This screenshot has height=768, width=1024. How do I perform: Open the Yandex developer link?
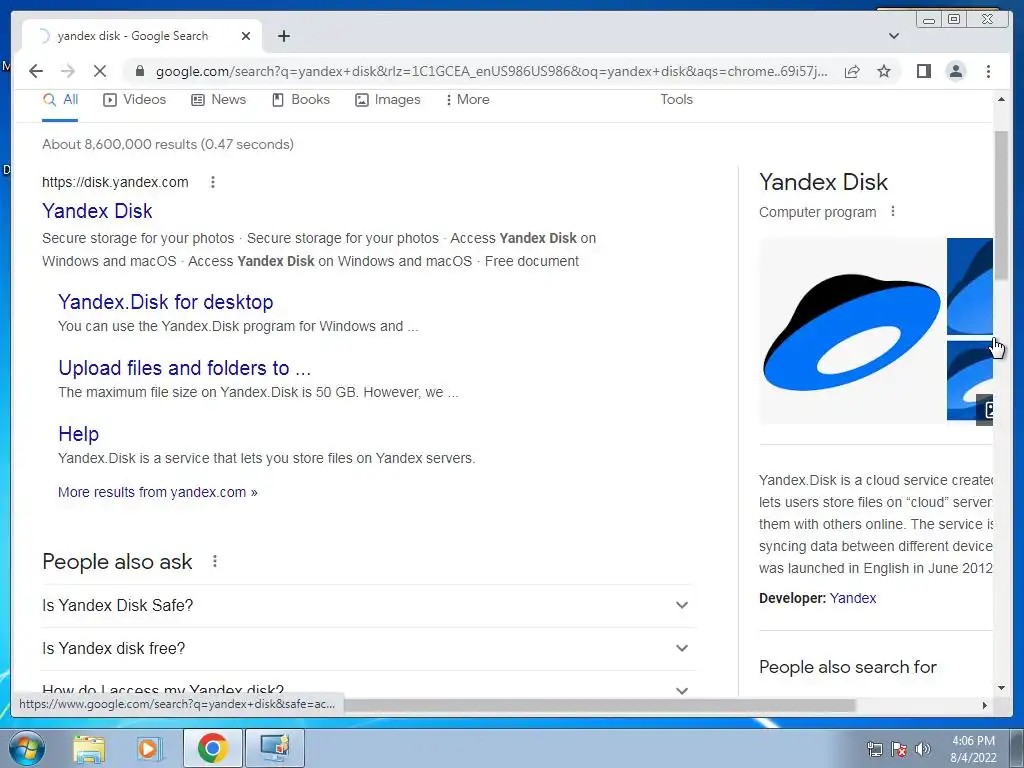(853, 598)
